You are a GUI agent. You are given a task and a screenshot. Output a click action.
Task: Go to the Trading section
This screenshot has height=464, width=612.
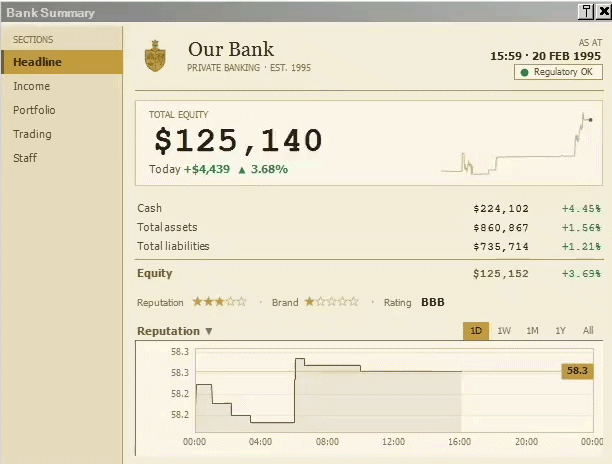(62, 134)
